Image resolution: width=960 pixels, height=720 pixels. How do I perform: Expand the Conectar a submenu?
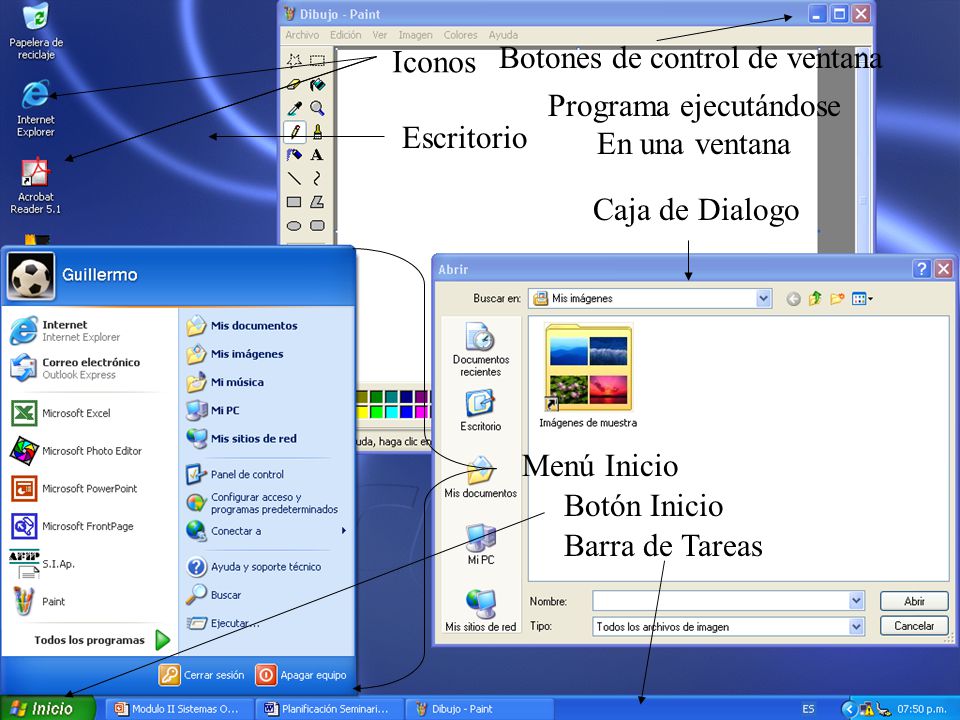tap(344, 531)
